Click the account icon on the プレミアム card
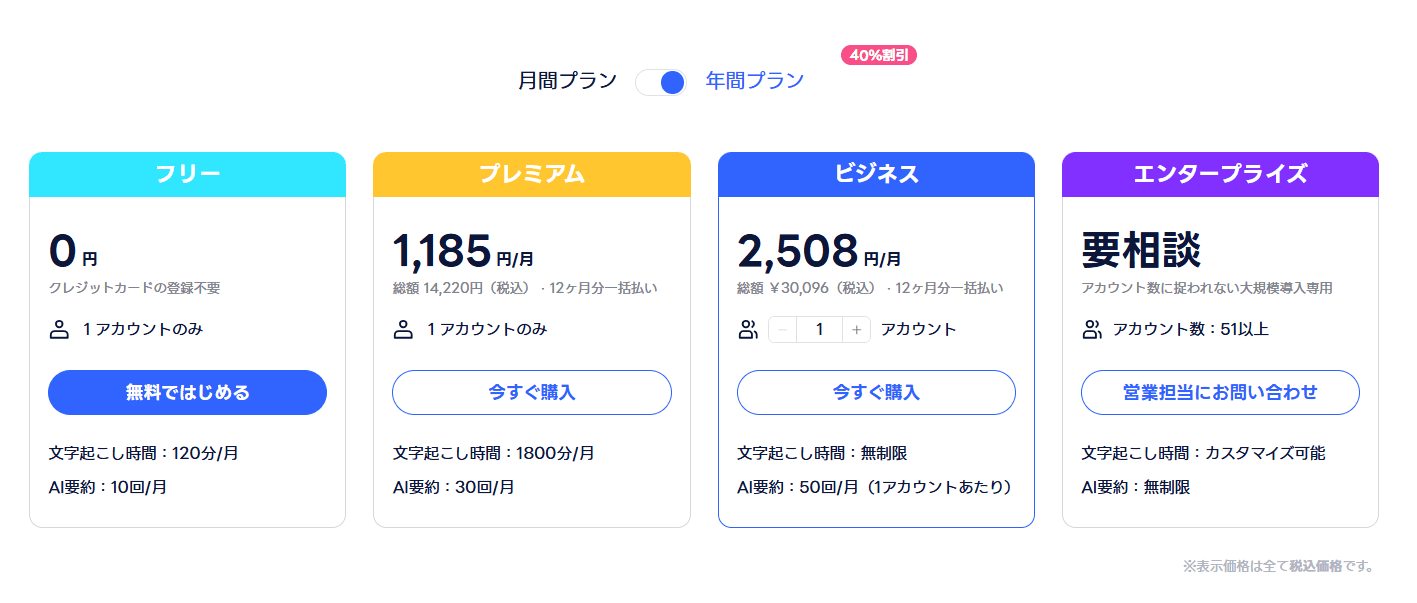 click(x=403, y=329)
